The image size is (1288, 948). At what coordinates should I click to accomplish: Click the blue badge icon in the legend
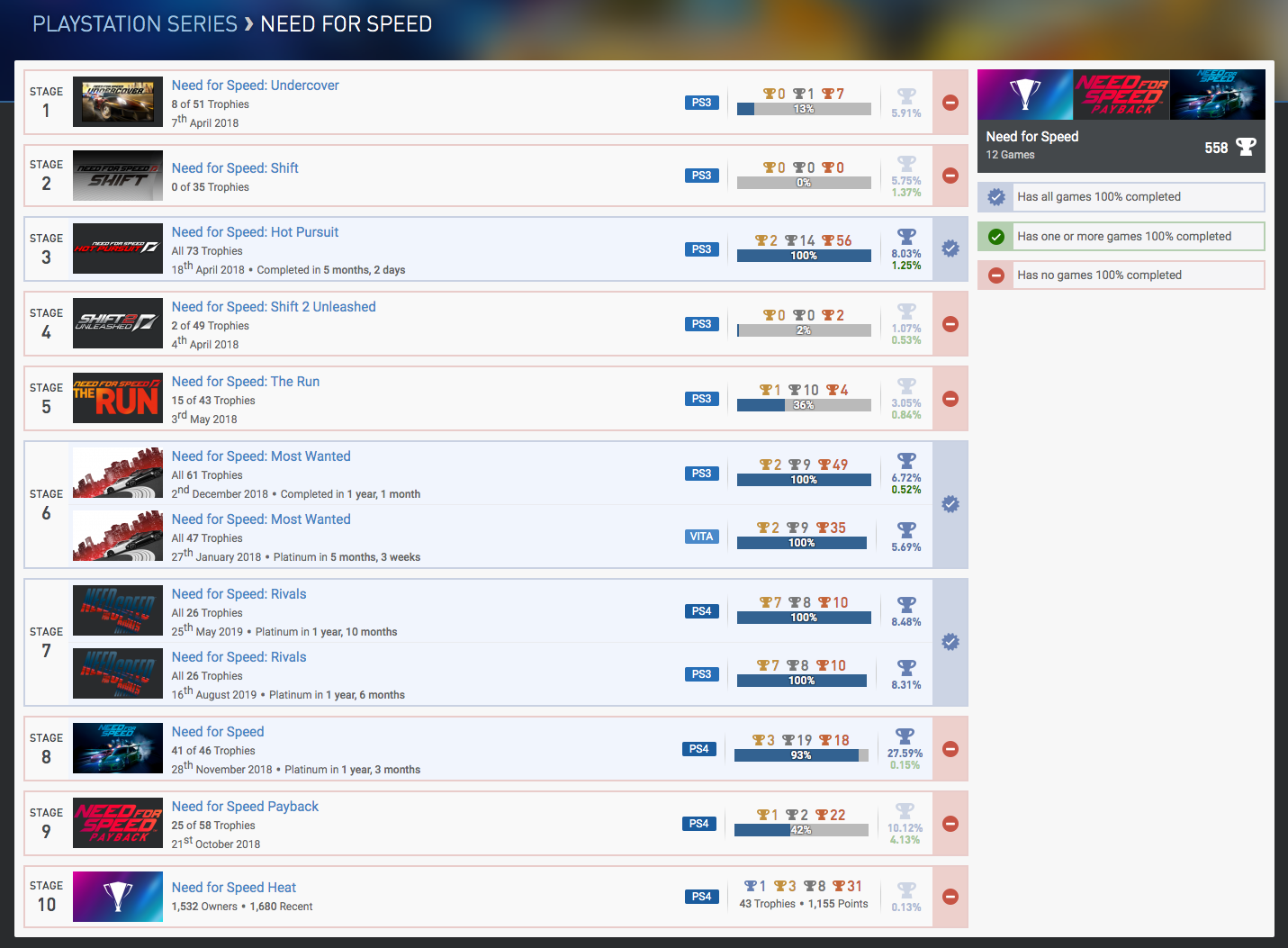pos(996,197)
